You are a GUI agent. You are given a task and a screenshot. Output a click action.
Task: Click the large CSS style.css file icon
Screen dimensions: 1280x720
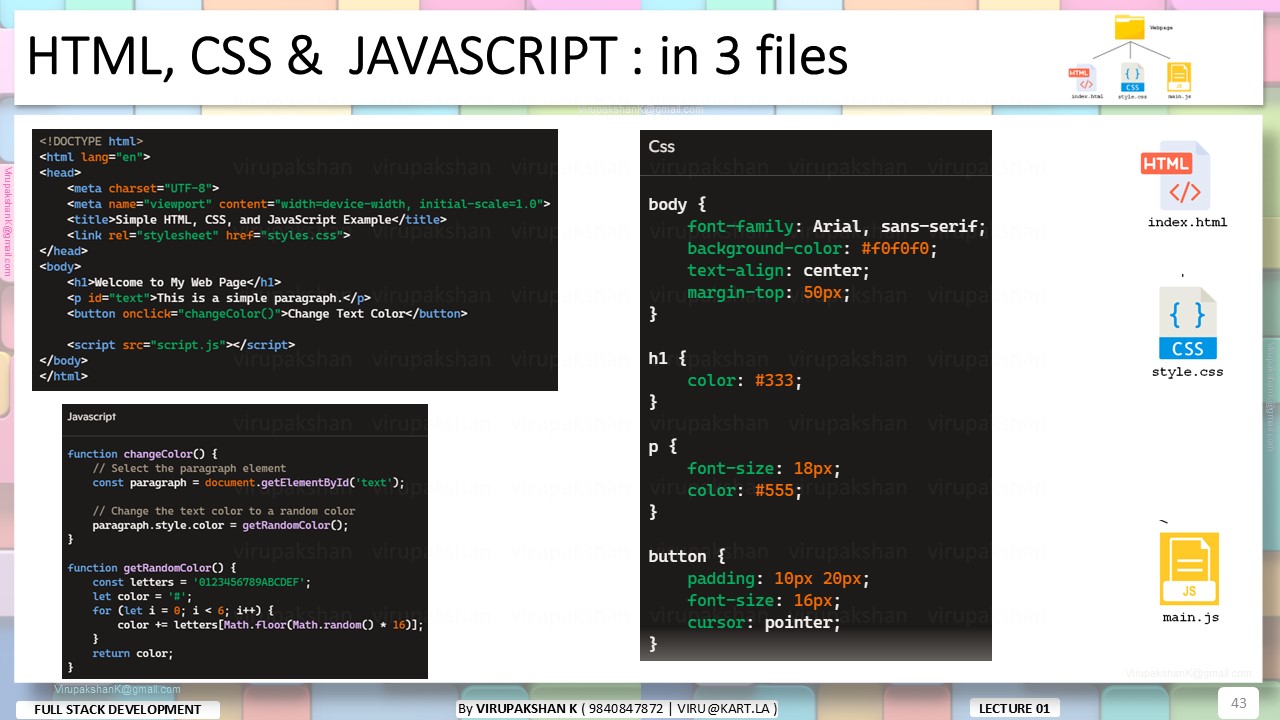pos(1188,323)
